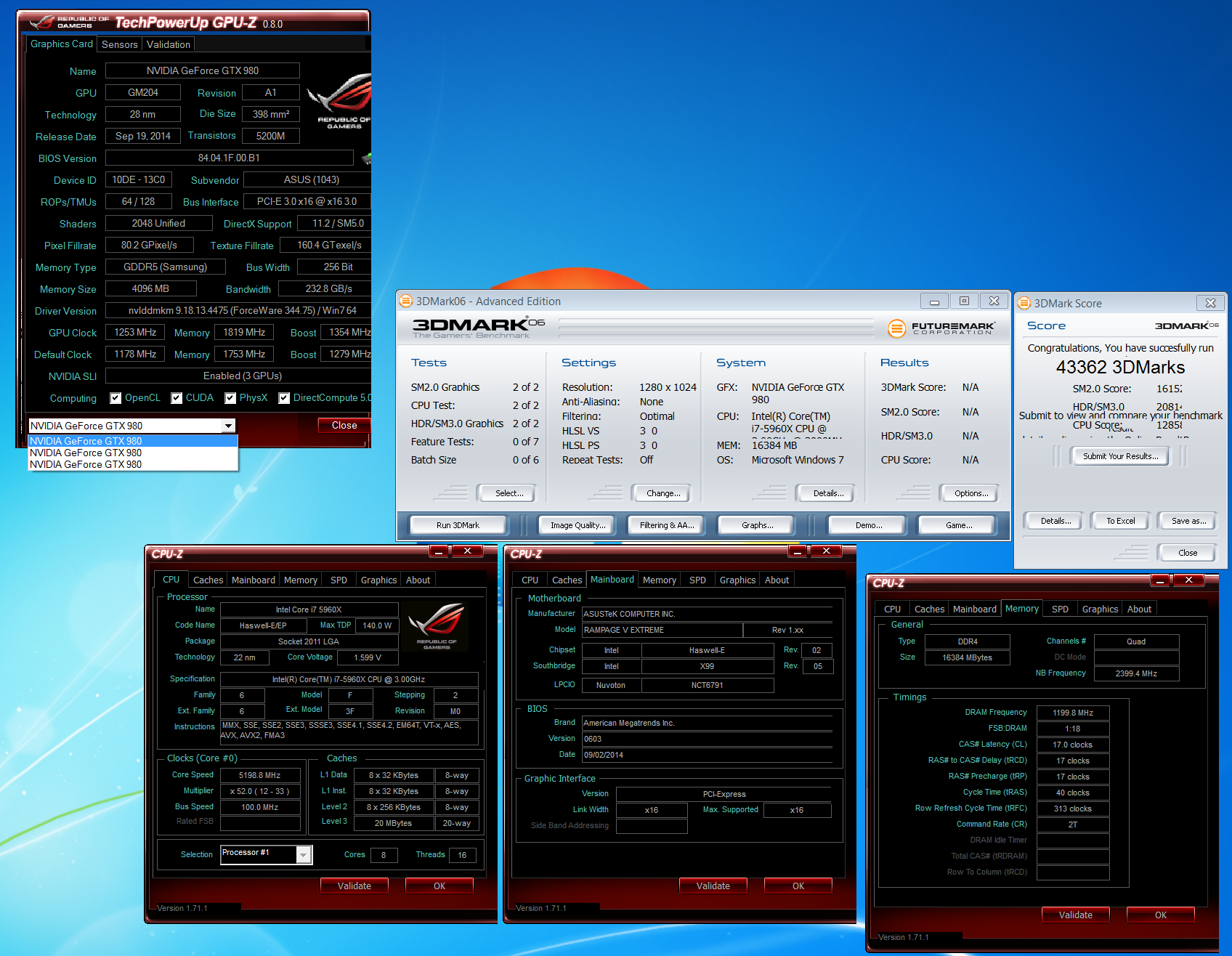The image size is (1232, 956).
Task: Click OK in the CPU-Z mainboard window
Action: [798, 886]
